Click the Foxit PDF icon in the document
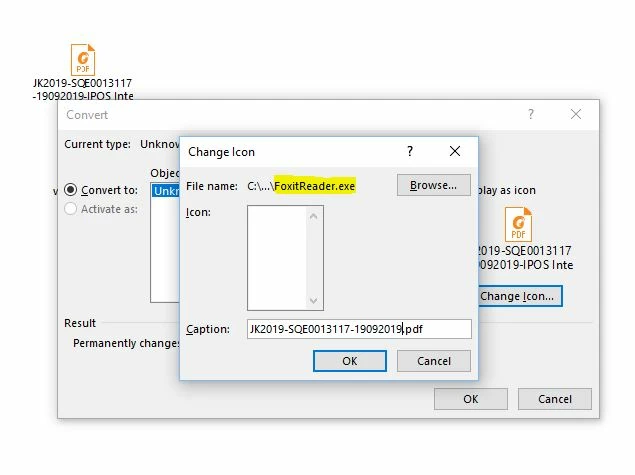The height and width of the screenshot is (475, 635). click(x=83, y=60)
